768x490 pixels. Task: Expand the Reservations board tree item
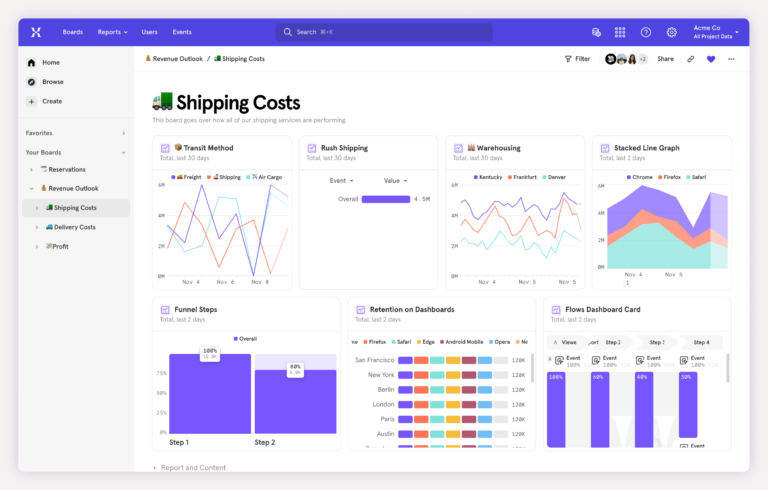(x=32, y=170)
